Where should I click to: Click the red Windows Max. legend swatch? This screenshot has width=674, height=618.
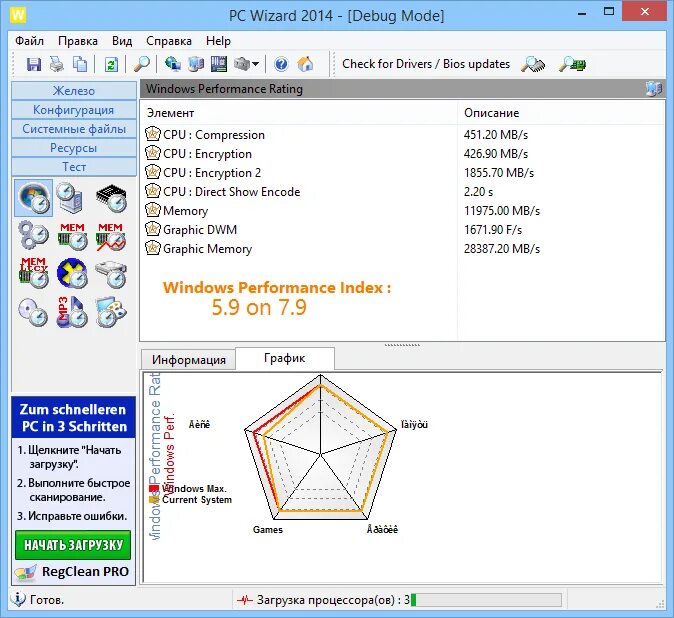(154, 489)
